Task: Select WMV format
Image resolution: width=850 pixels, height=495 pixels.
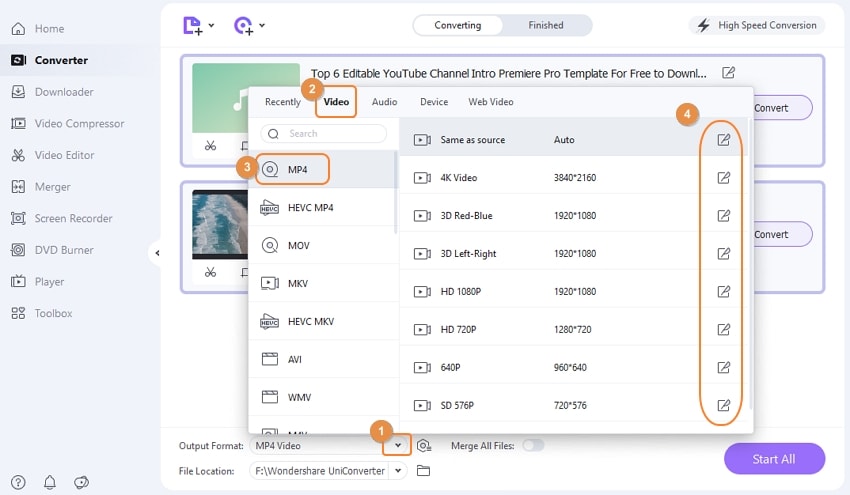Action: point(324,397)
